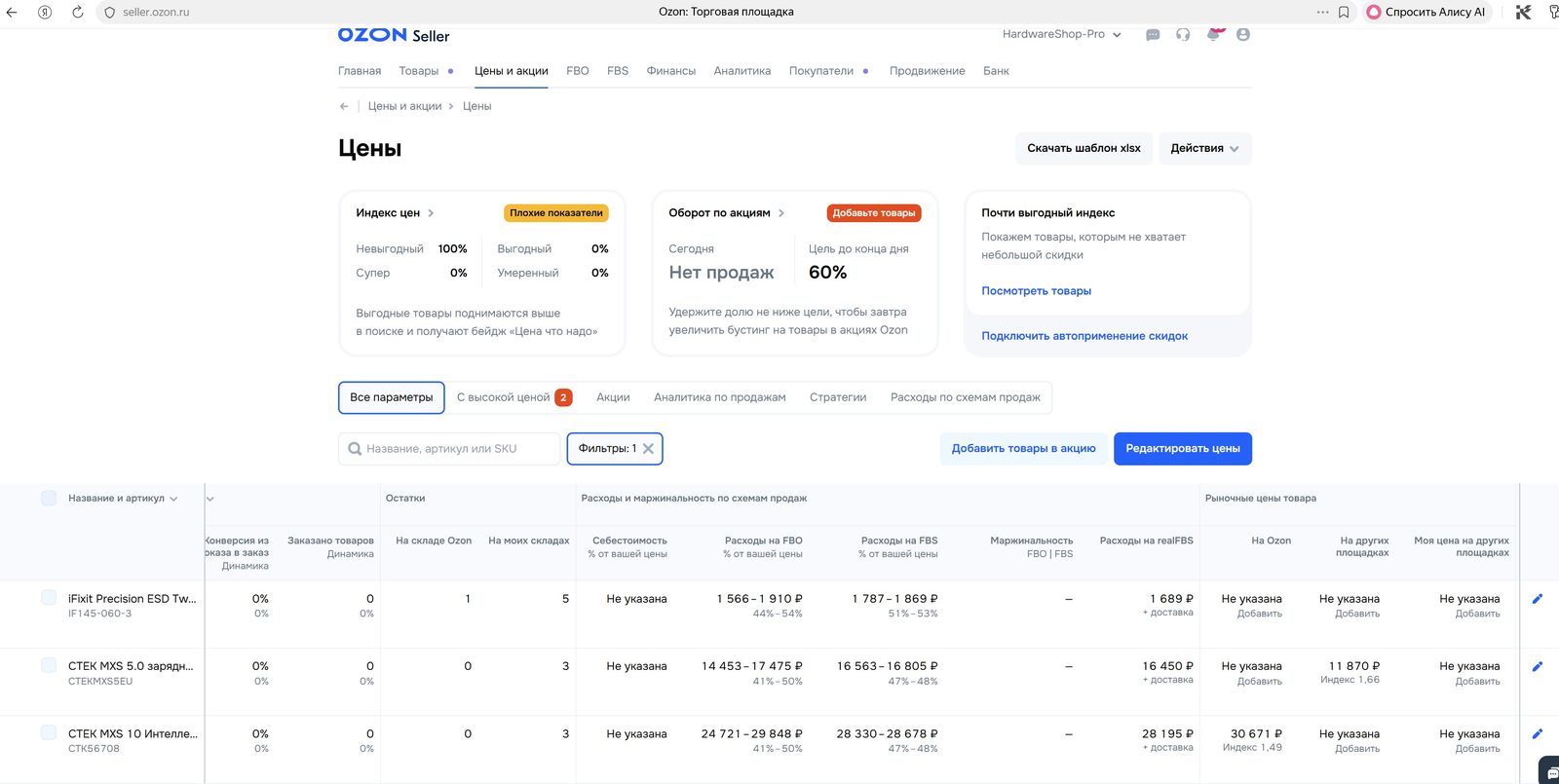This screenshot has width=1559, height=784.
Task: Clear the applied filter with the X
Action: coord(648,448)
